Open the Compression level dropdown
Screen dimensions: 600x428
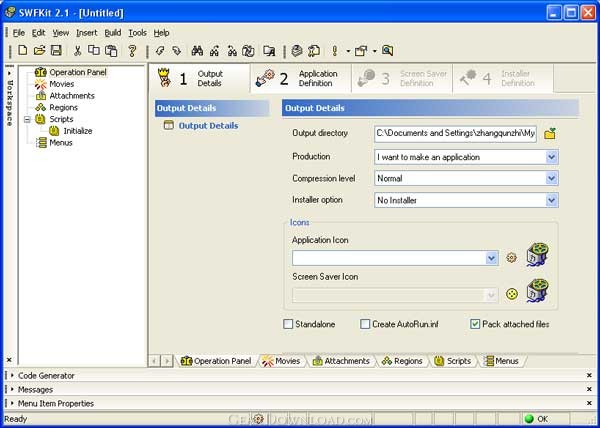551,178
